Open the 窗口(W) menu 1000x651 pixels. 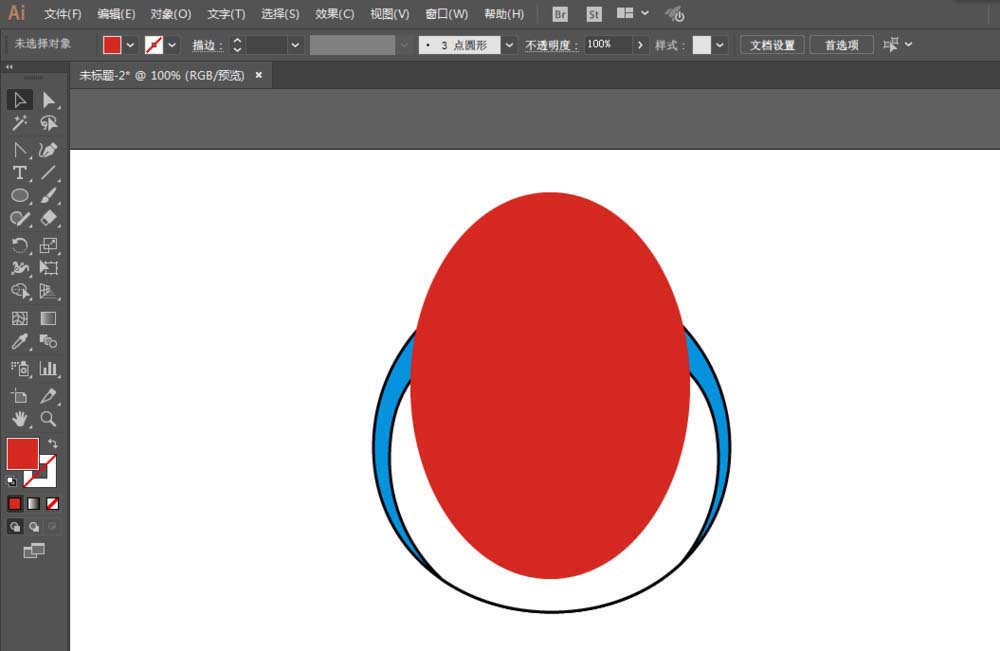pos(446,14)
